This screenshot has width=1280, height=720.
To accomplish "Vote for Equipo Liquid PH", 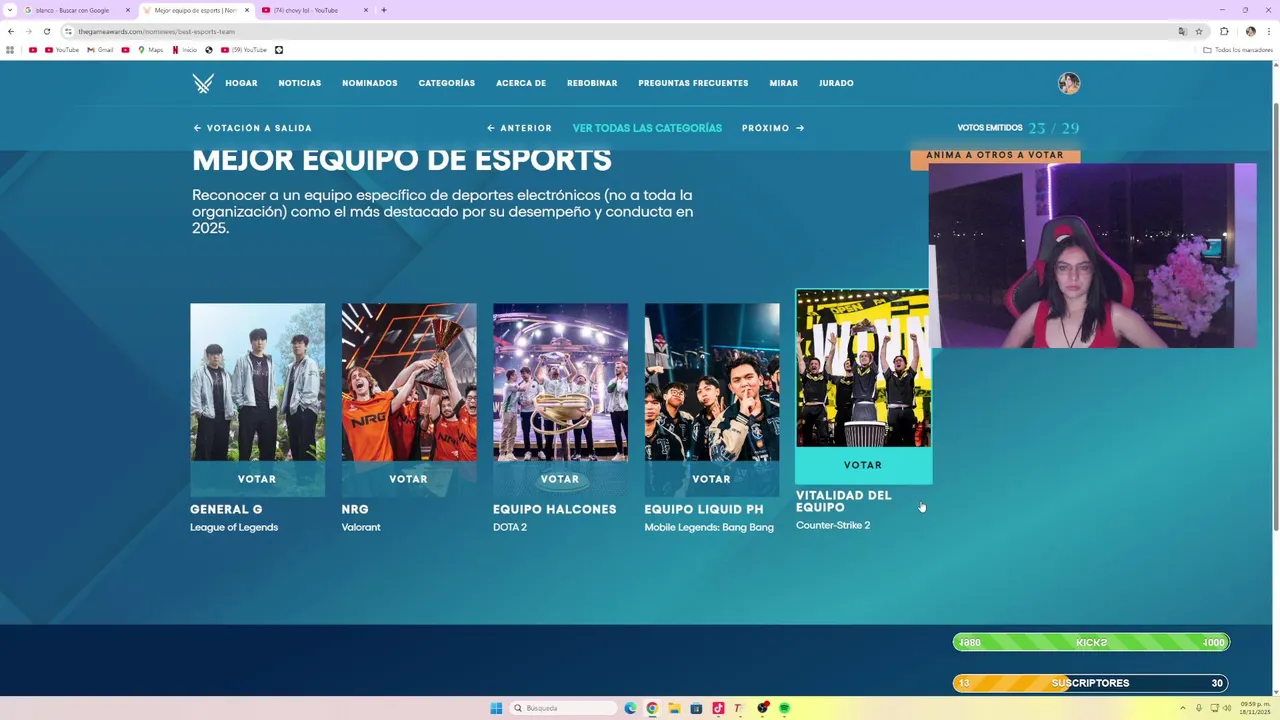I will (x=711, y=479).
